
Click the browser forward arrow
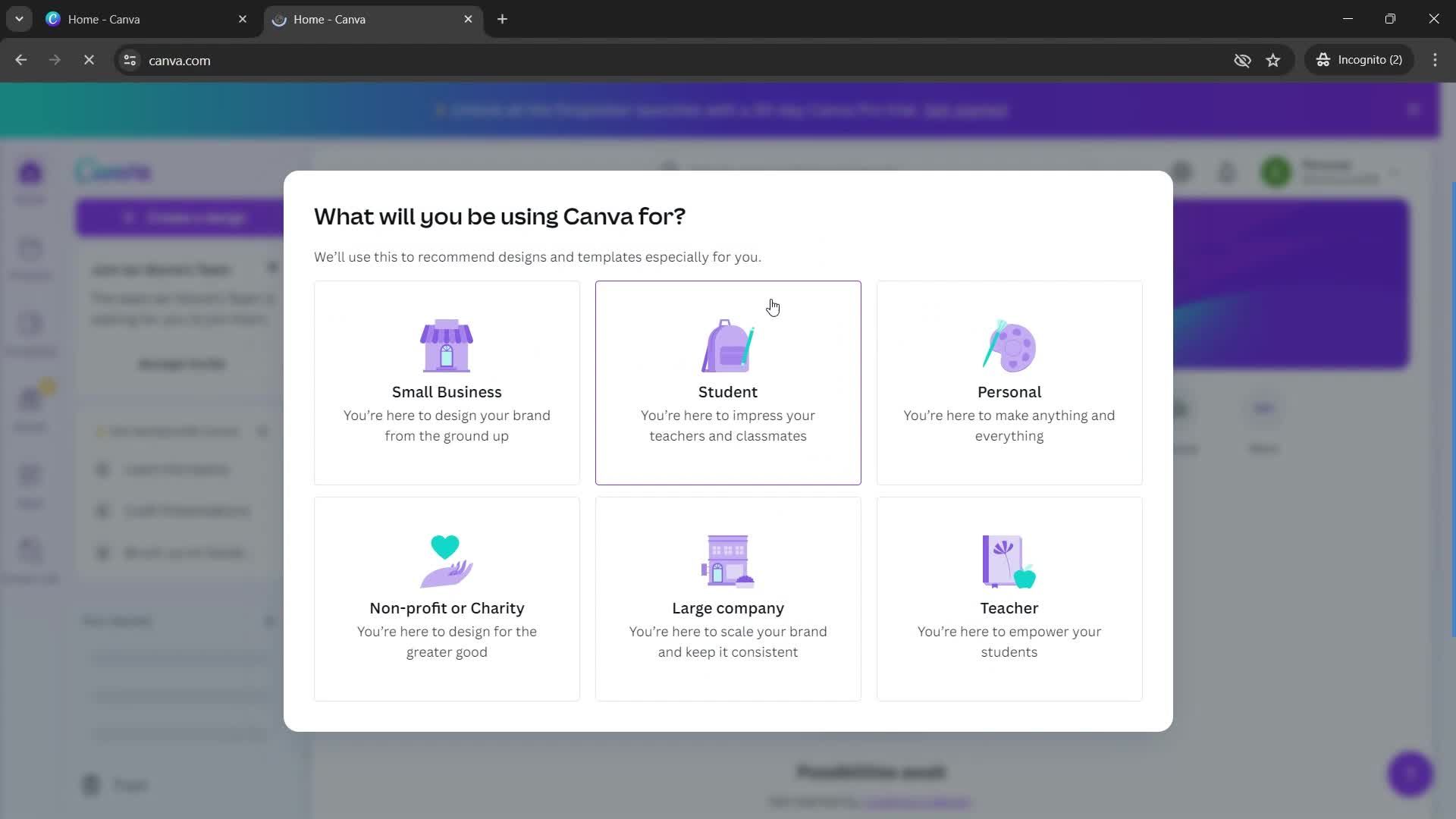coord(55,60)
